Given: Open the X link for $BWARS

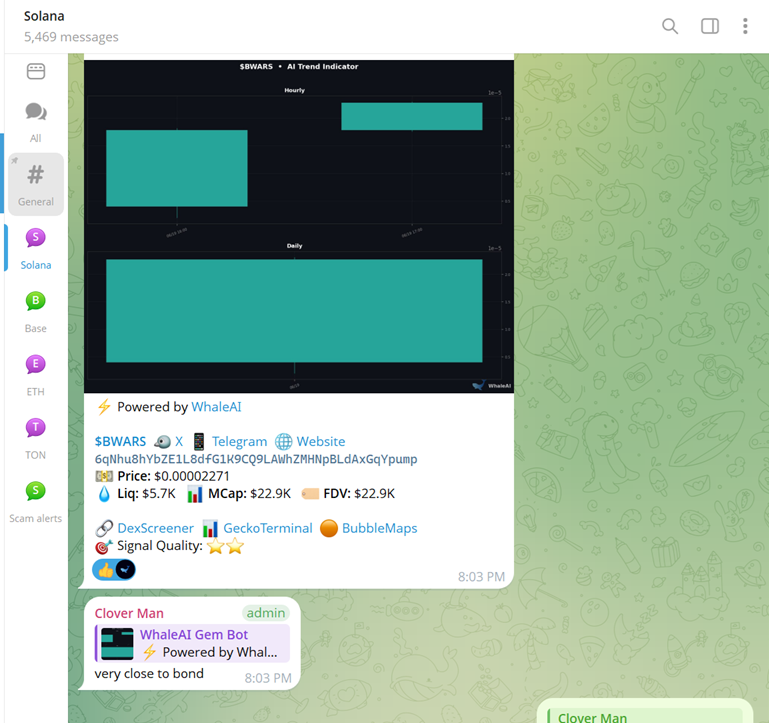Looking at the screenshot, I should click(179, 441).
